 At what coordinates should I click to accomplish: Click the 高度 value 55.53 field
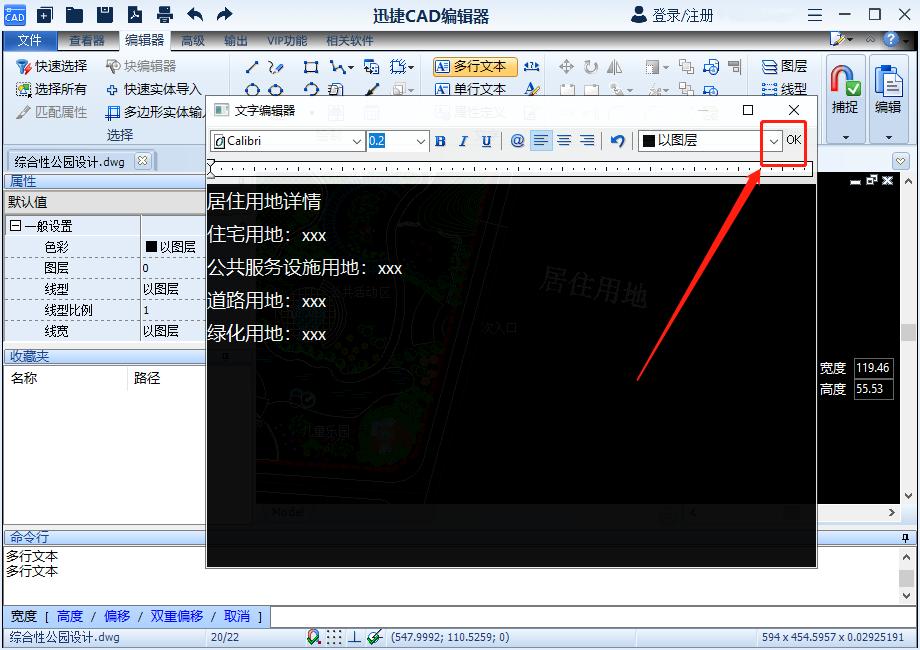point(873,389)
